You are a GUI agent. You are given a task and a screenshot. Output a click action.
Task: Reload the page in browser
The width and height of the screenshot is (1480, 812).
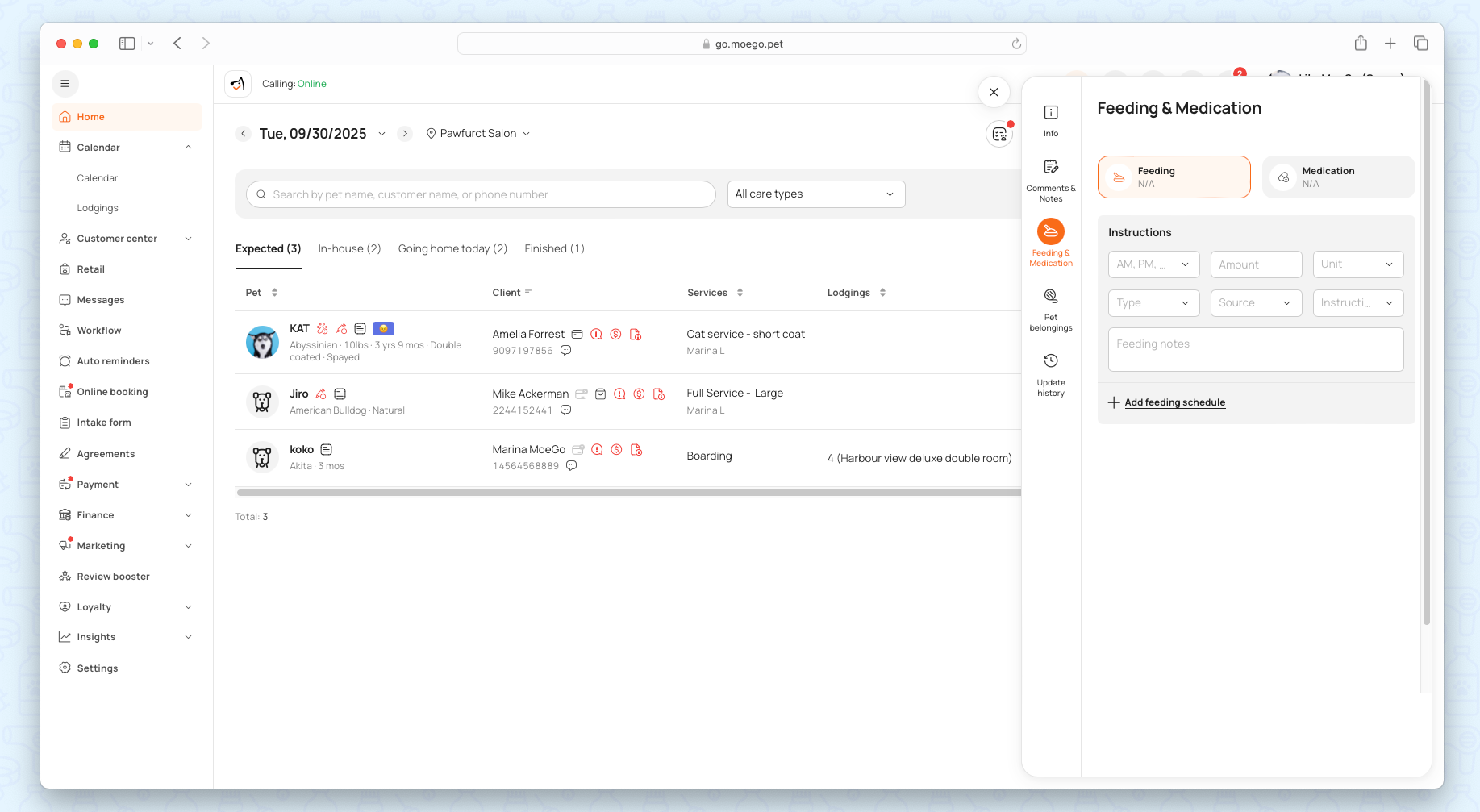pos(1015,44)
